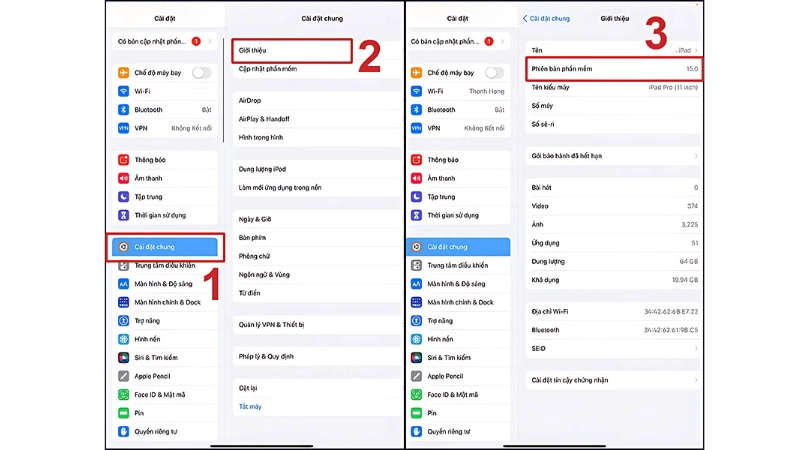Tap Trợ năng in the right screenshot sidebar

[x=458, y=320]
